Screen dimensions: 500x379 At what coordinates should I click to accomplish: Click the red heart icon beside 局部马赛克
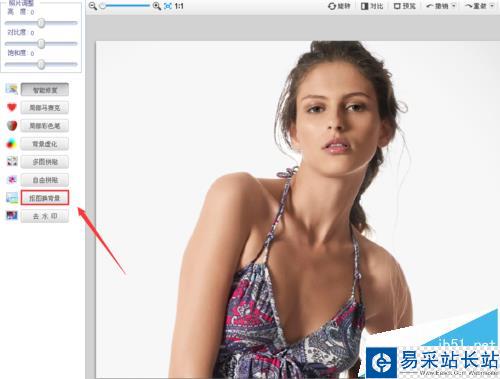12,107
